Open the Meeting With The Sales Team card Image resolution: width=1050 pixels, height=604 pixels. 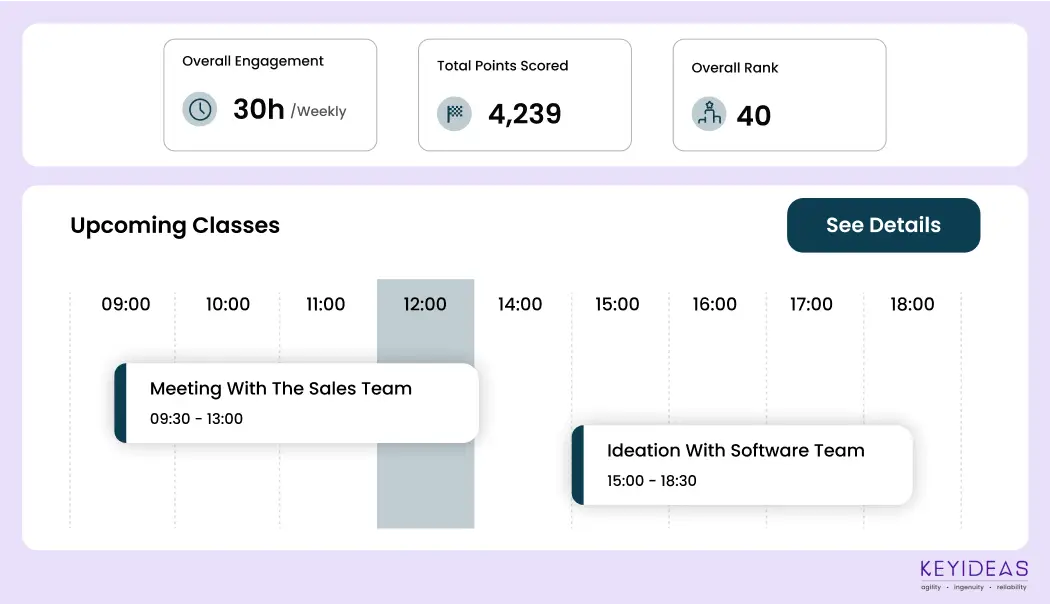[x=297, y=403]
